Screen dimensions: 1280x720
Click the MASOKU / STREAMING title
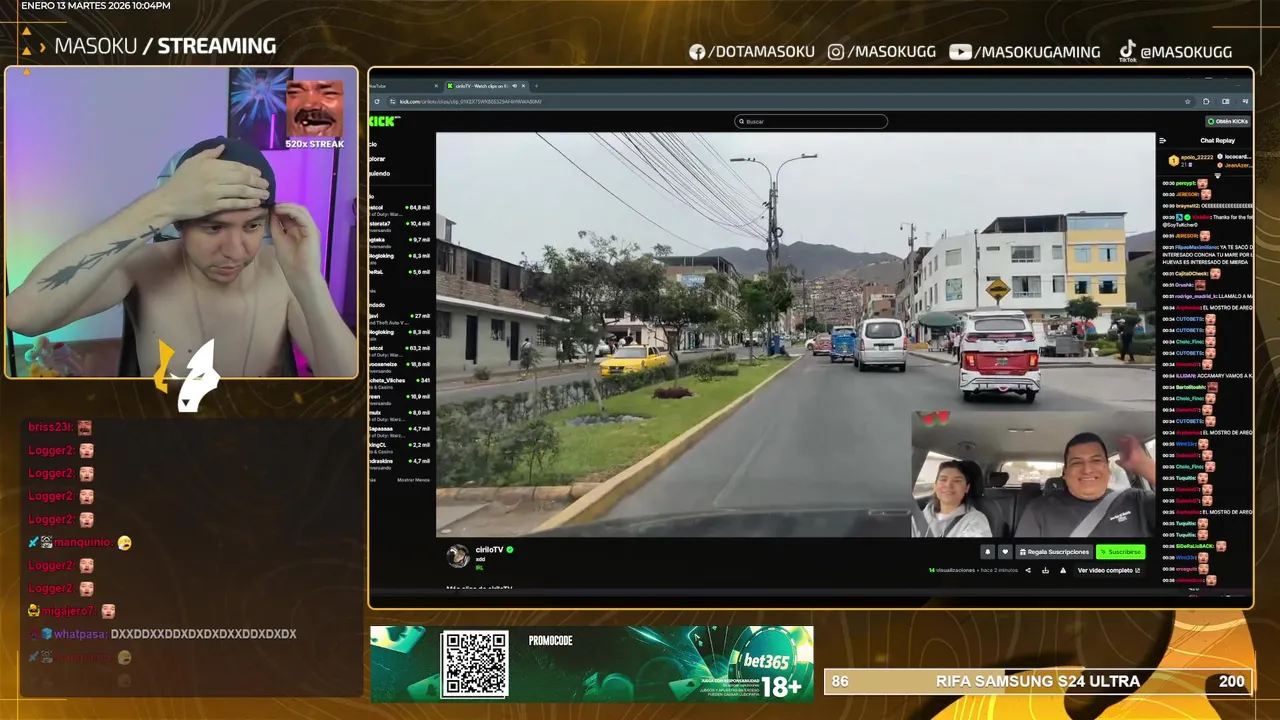pyautogui.click(x=165, y=46)
